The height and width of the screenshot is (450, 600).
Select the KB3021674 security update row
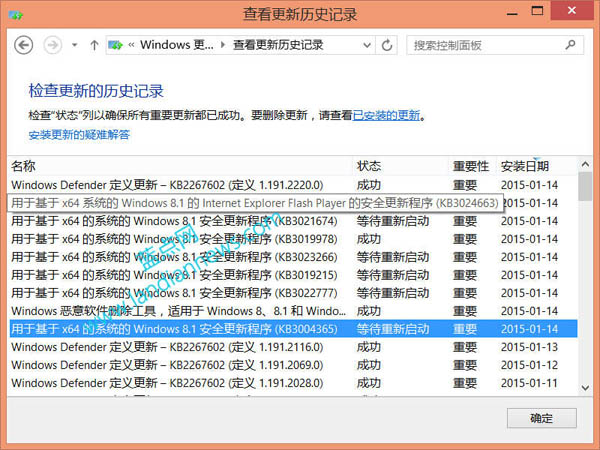click(x=293, y=221)
